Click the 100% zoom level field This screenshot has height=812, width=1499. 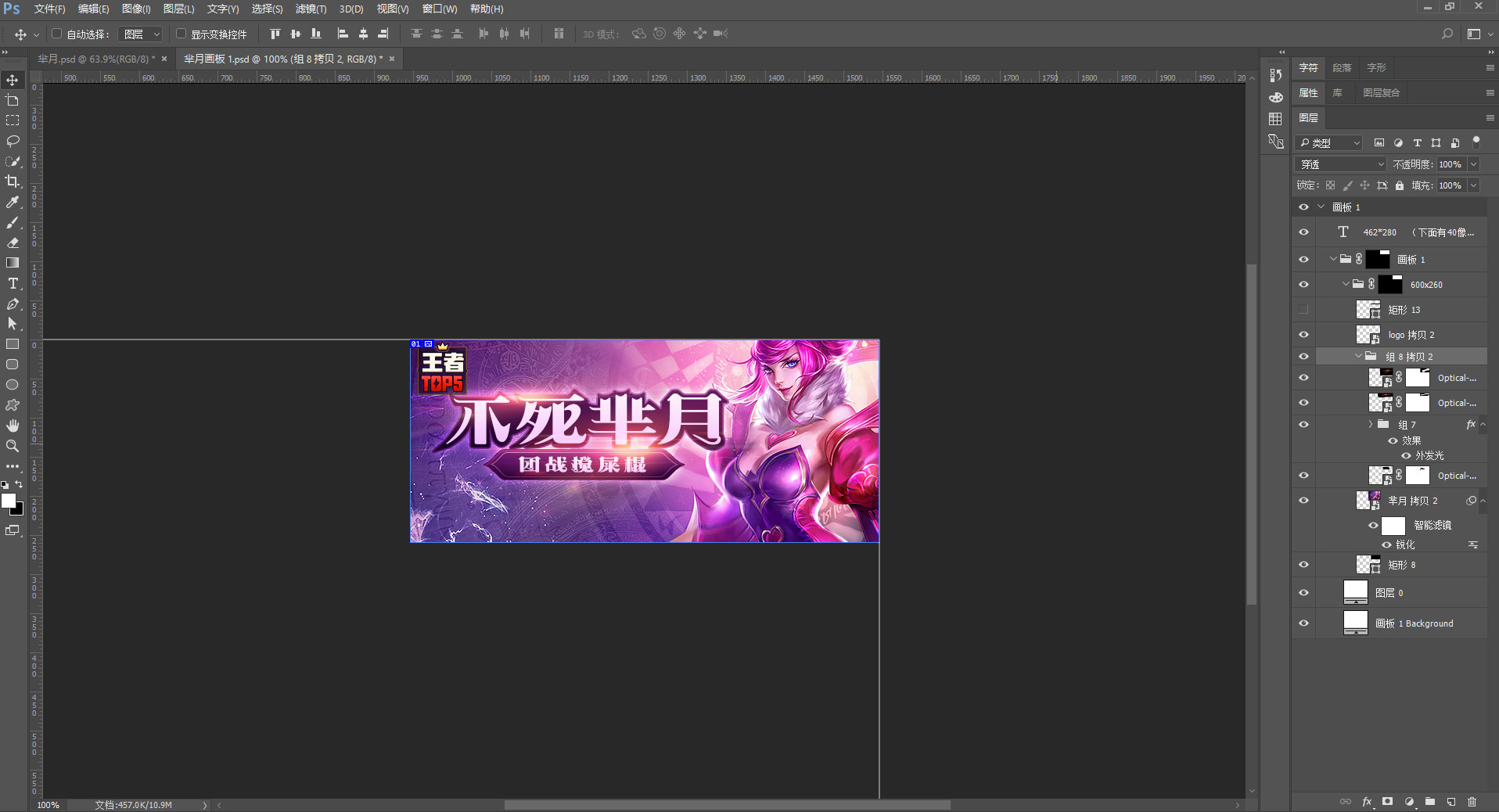point(49,805)
